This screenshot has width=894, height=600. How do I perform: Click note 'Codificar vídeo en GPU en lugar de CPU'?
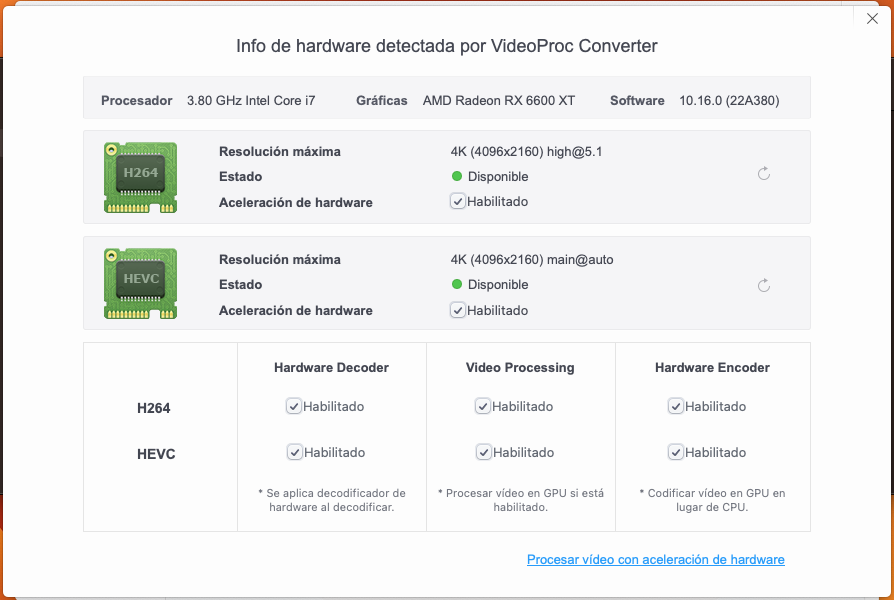pyautogui.click(x=712, y=500)
